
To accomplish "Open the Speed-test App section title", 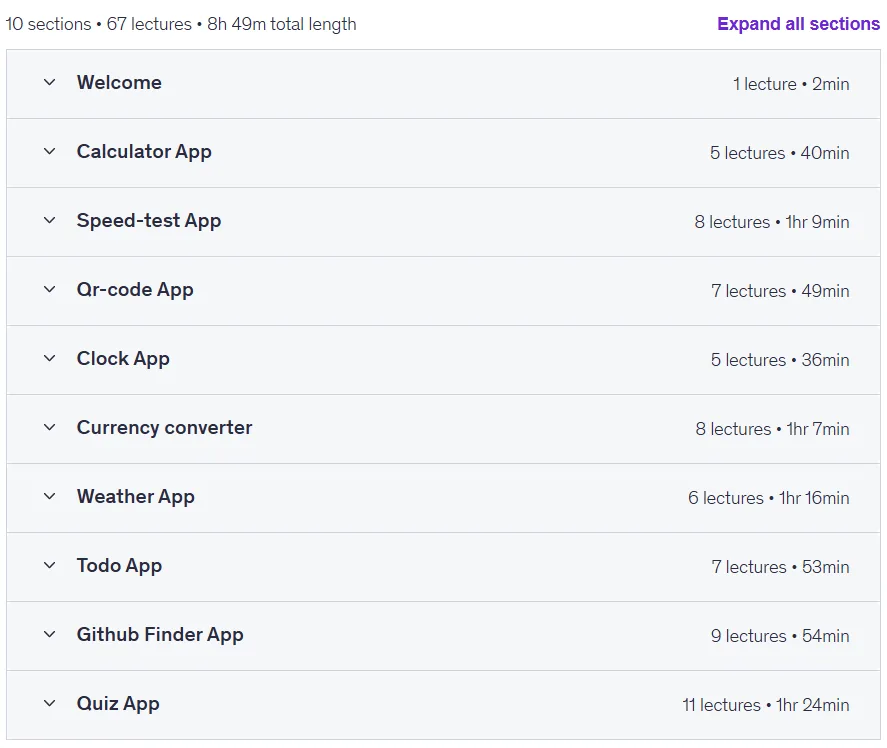I will 149,221.
